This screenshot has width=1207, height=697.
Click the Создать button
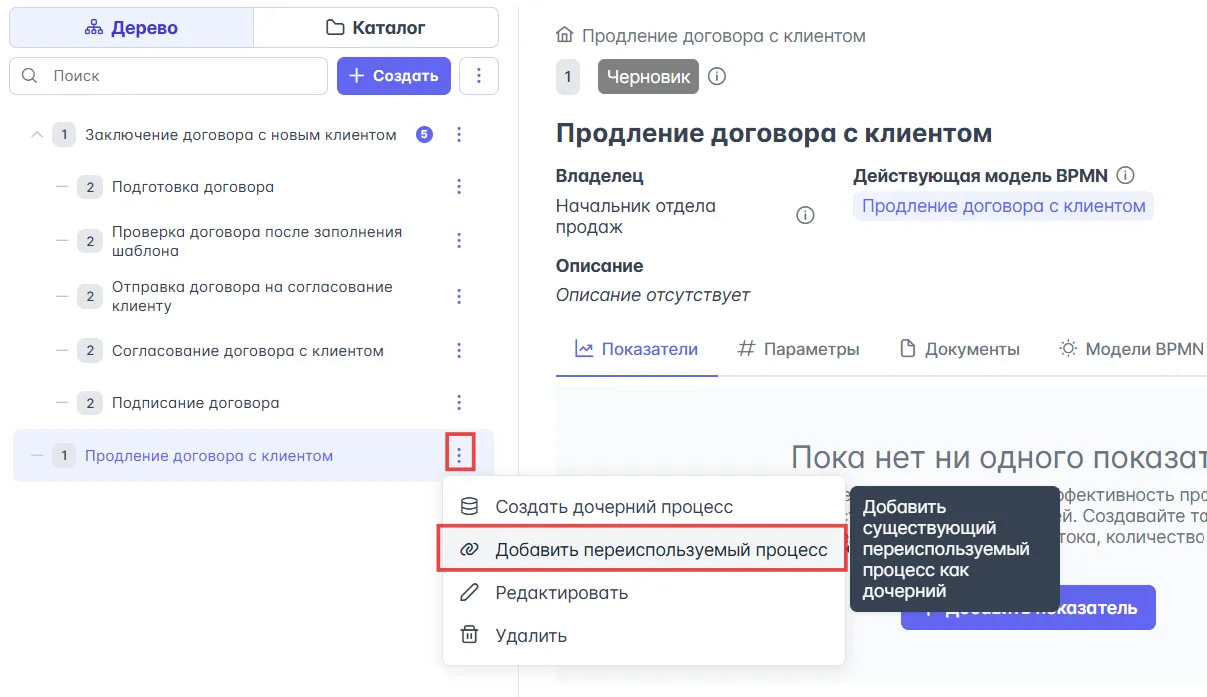pos(394,76)
